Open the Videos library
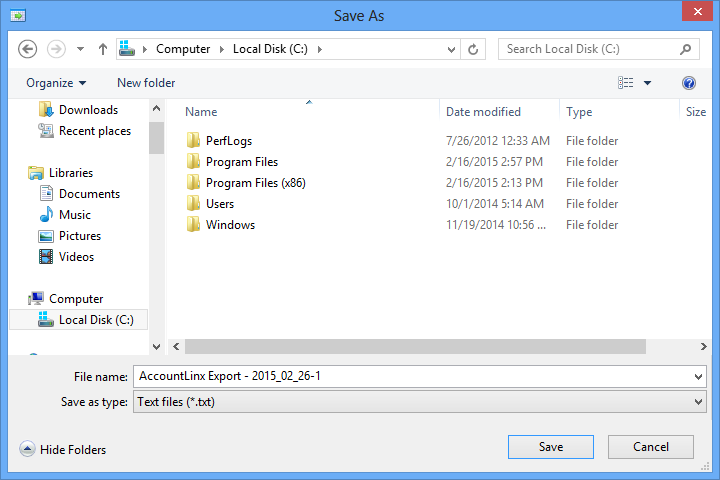Viewport: 720px width, 480px height. (76, 257)
